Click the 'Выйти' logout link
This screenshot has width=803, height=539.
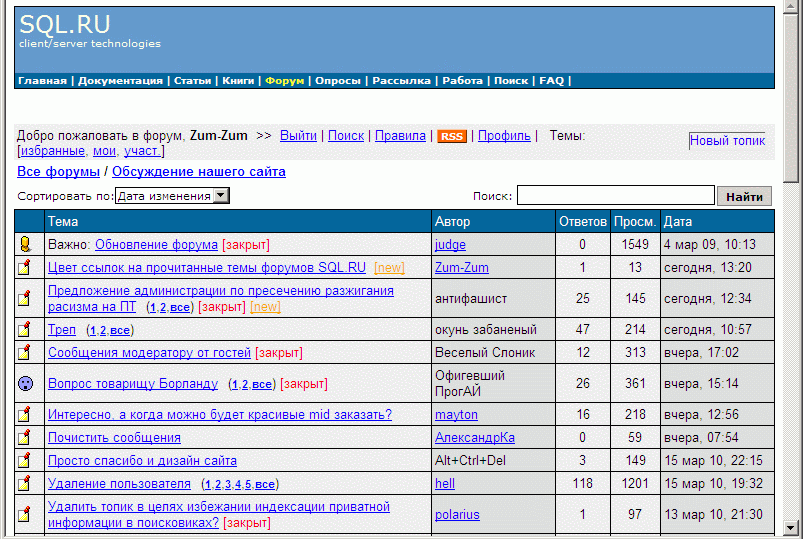pos(298,136)
